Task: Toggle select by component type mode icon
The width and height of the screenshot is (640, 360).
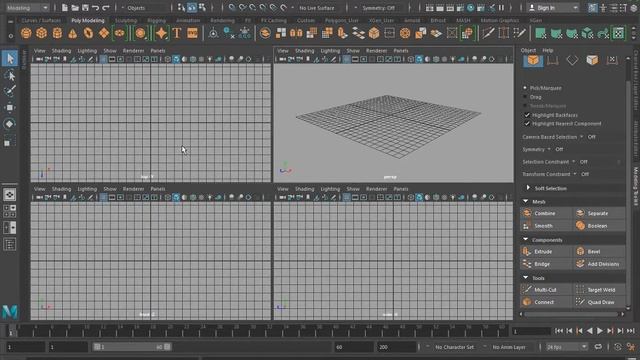Action: point(202,8)
